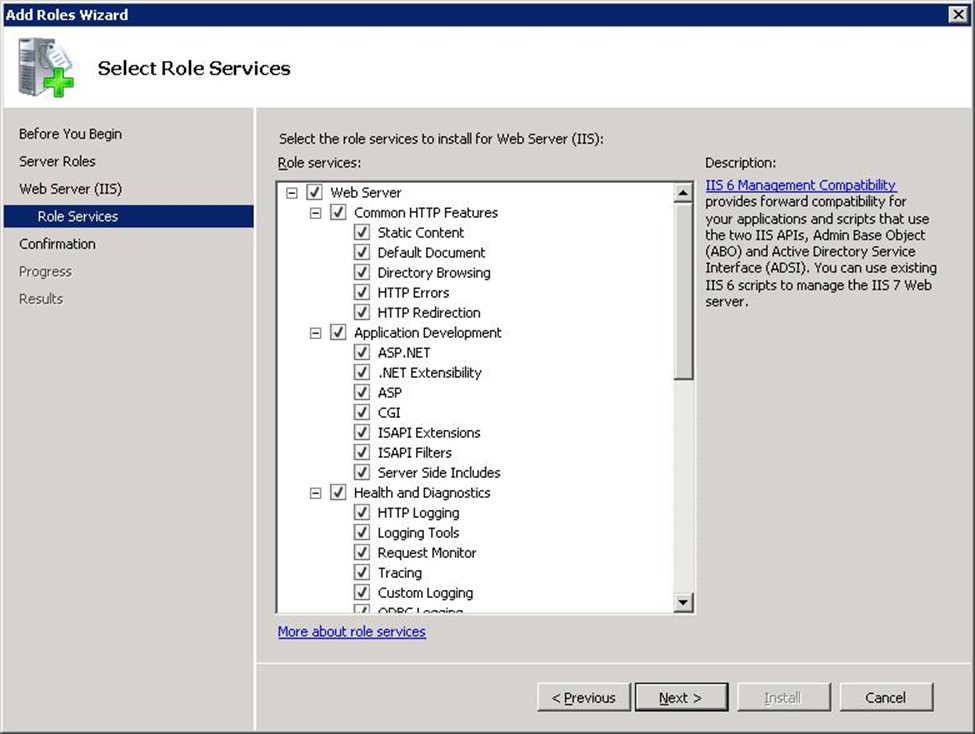Go to the Server Roles step
Viewport: 975px width, 734px height.
57,161
